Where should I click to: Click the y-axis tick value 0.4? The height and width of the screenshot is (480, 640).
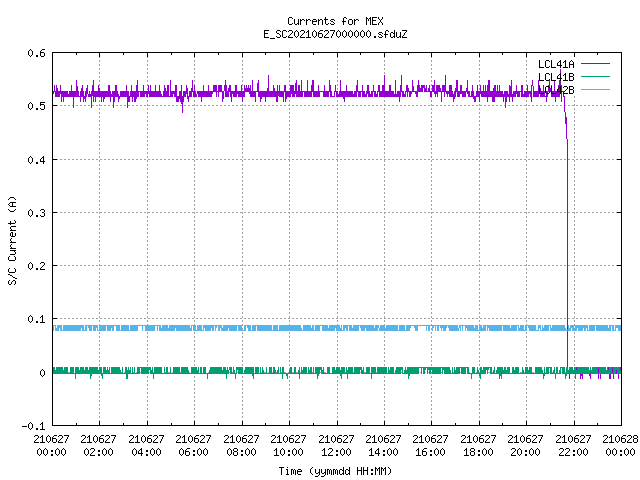36,160
